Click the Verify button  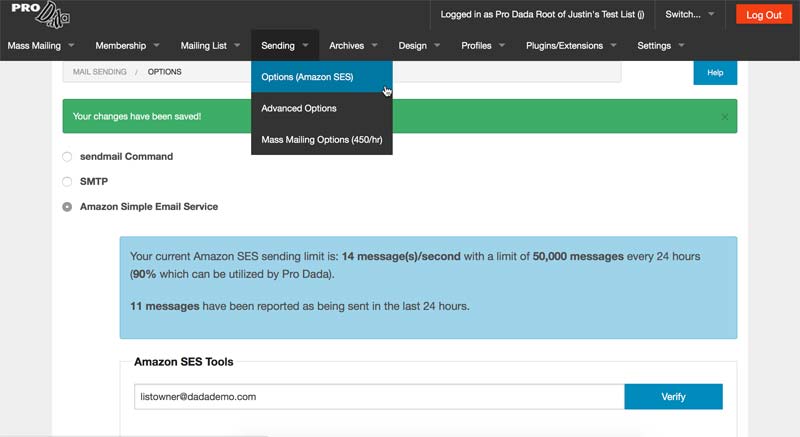tap(673, 397)
